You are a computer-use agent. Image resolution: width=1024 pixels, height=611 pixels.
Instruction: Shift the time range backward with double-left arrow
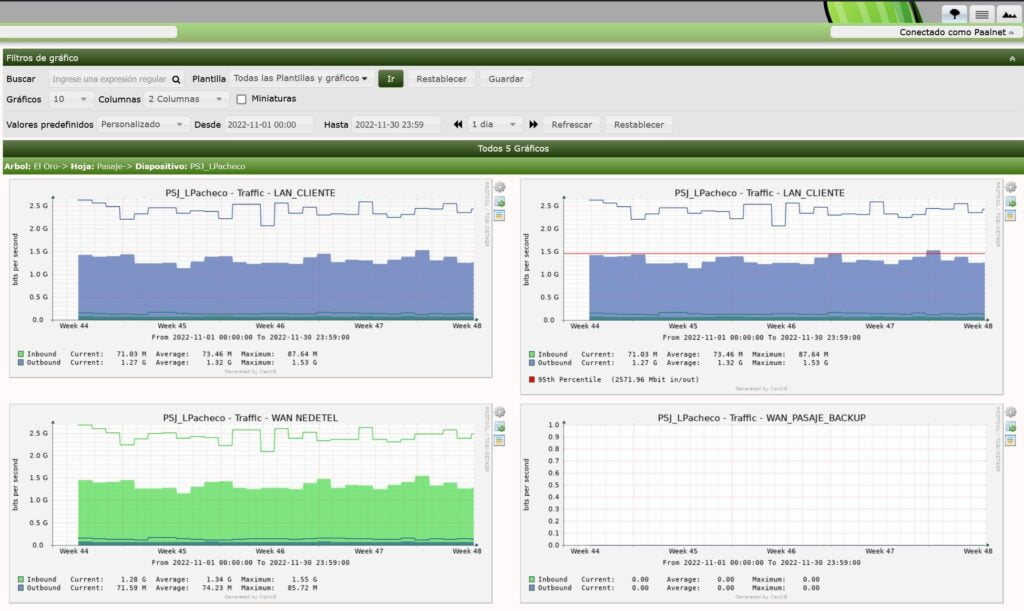tap(458, 125)
